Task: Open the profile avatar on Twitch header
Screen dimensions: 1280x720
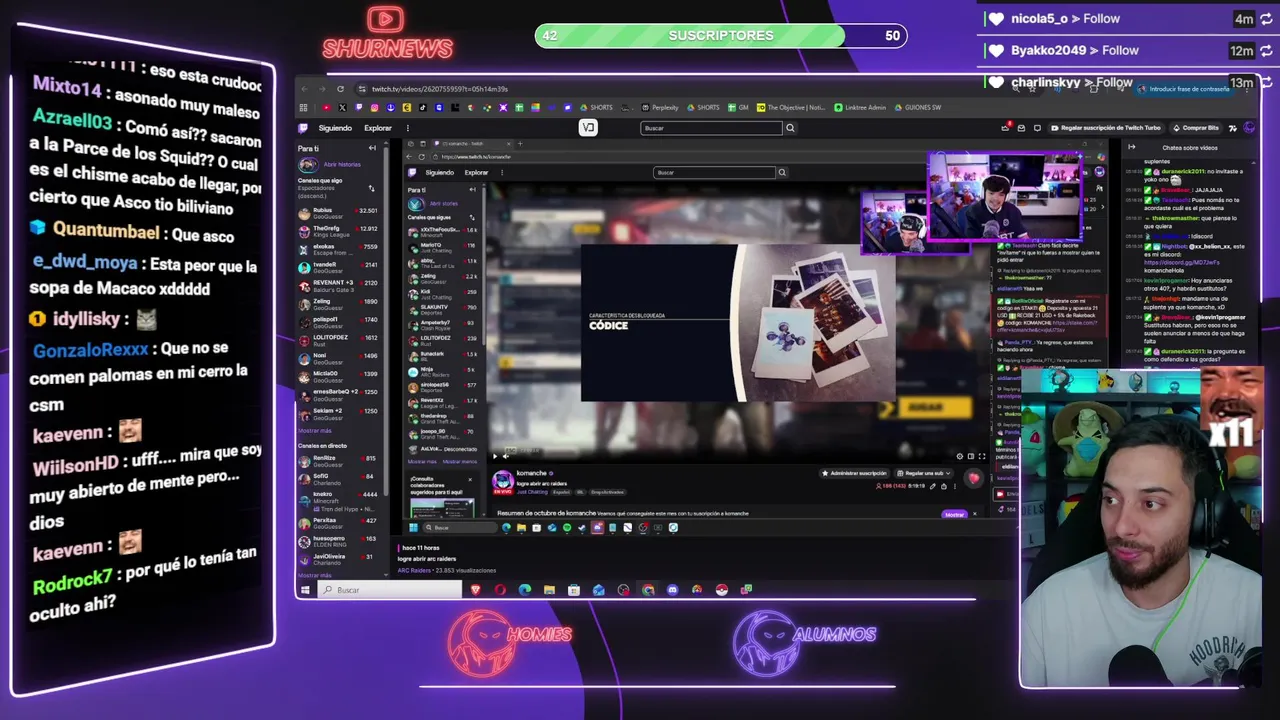Action: pos(1247,128)
